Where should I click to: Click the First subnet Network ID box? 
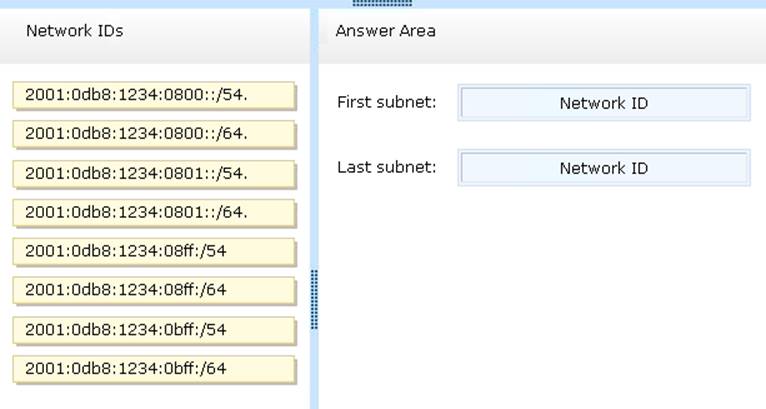coord(603,103)
